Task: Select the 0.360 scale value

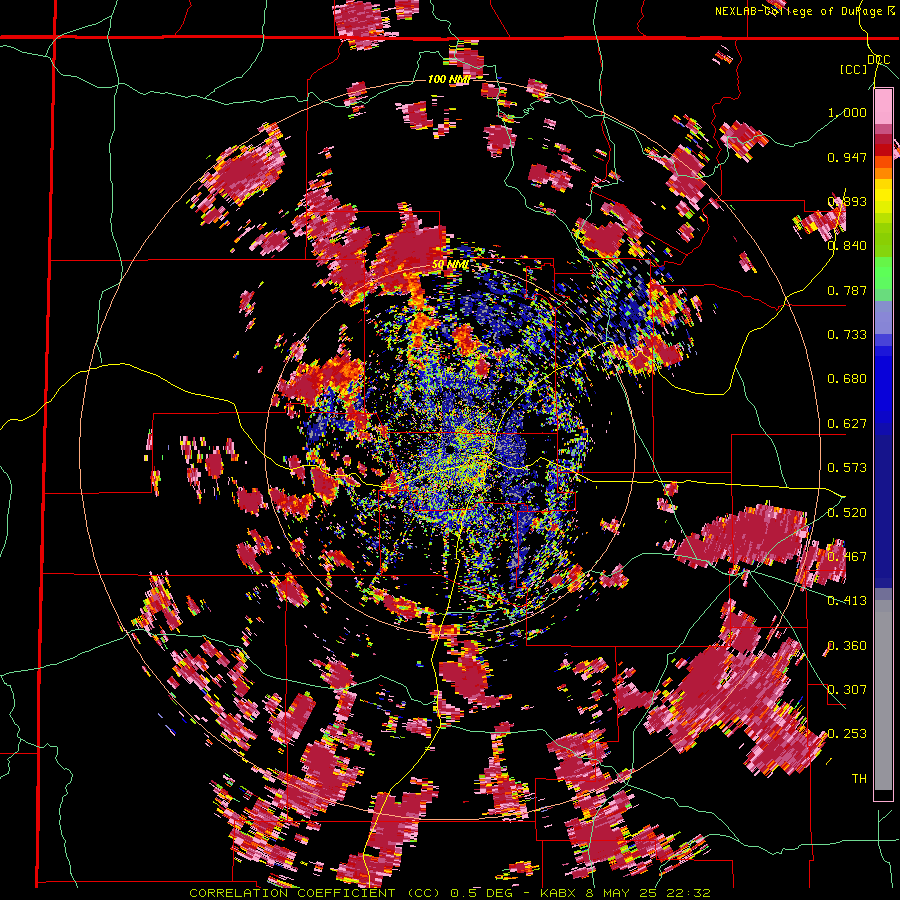Action: [847, 646]
